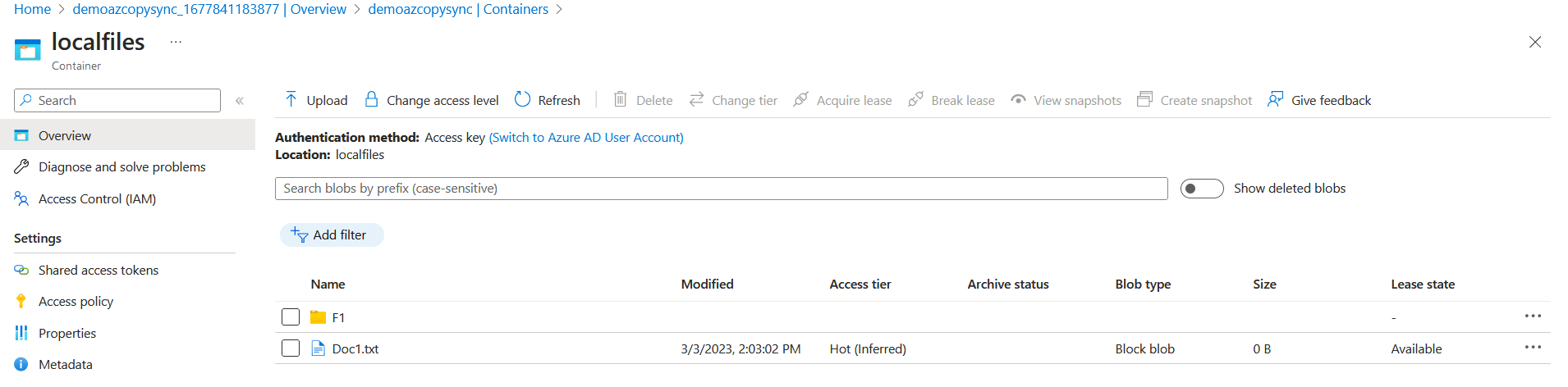This screenshot has height=387, width=1568.
Task: Sort by the Access tier column header
Action: pos(860,284)
